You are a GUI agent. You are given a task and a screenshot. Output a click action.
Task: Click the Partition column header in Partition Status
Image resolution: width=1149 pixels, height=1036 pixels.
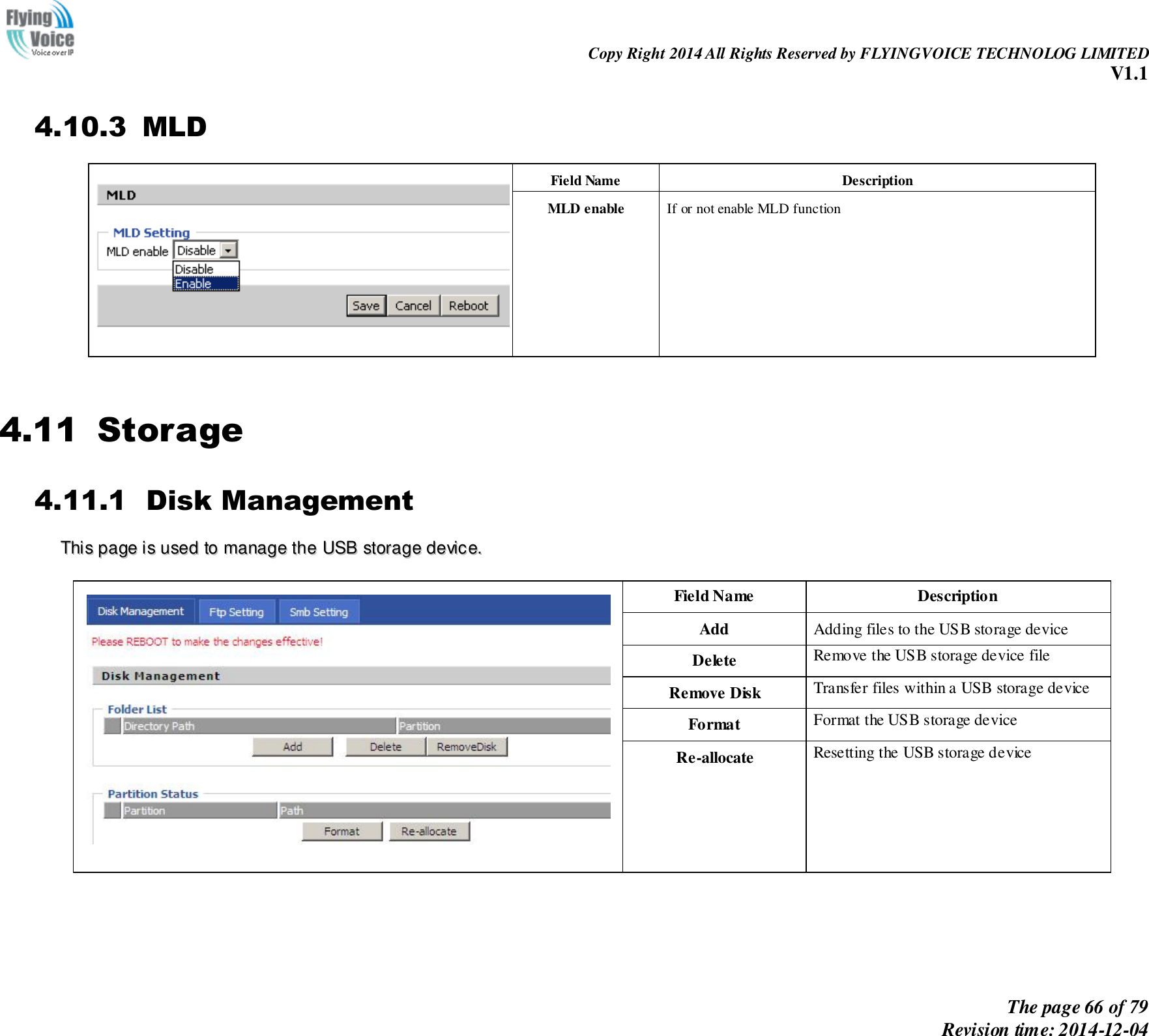[x=199, y=811]
